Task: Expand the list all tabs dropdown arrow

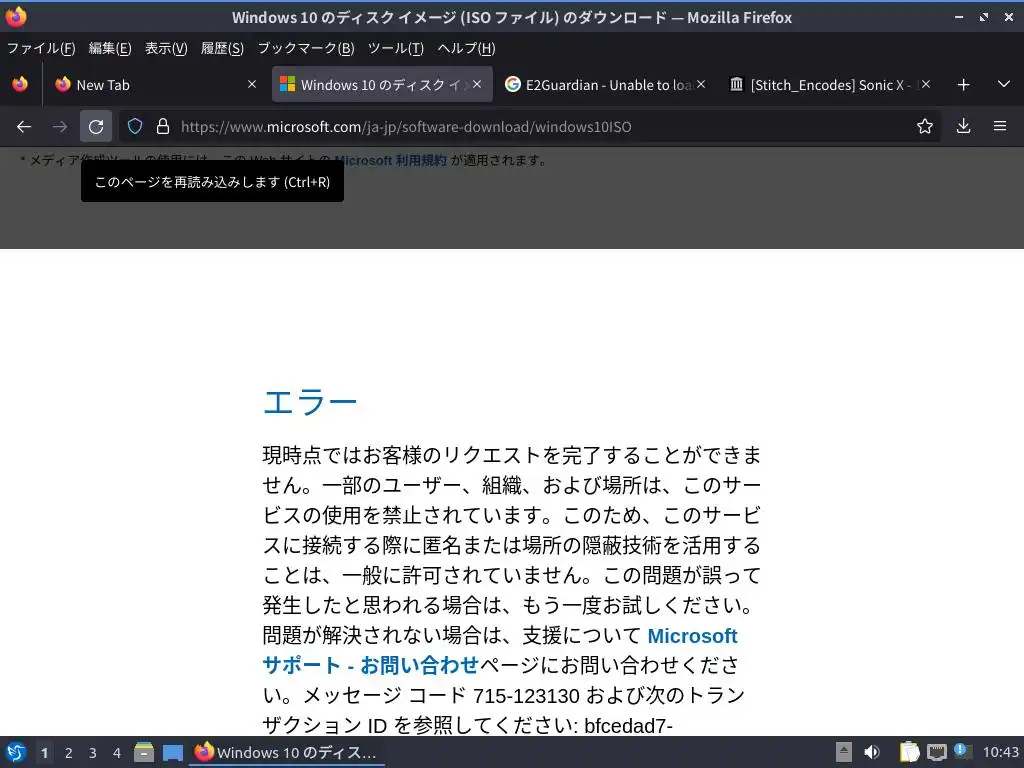Action: [x=1004, y=84]
